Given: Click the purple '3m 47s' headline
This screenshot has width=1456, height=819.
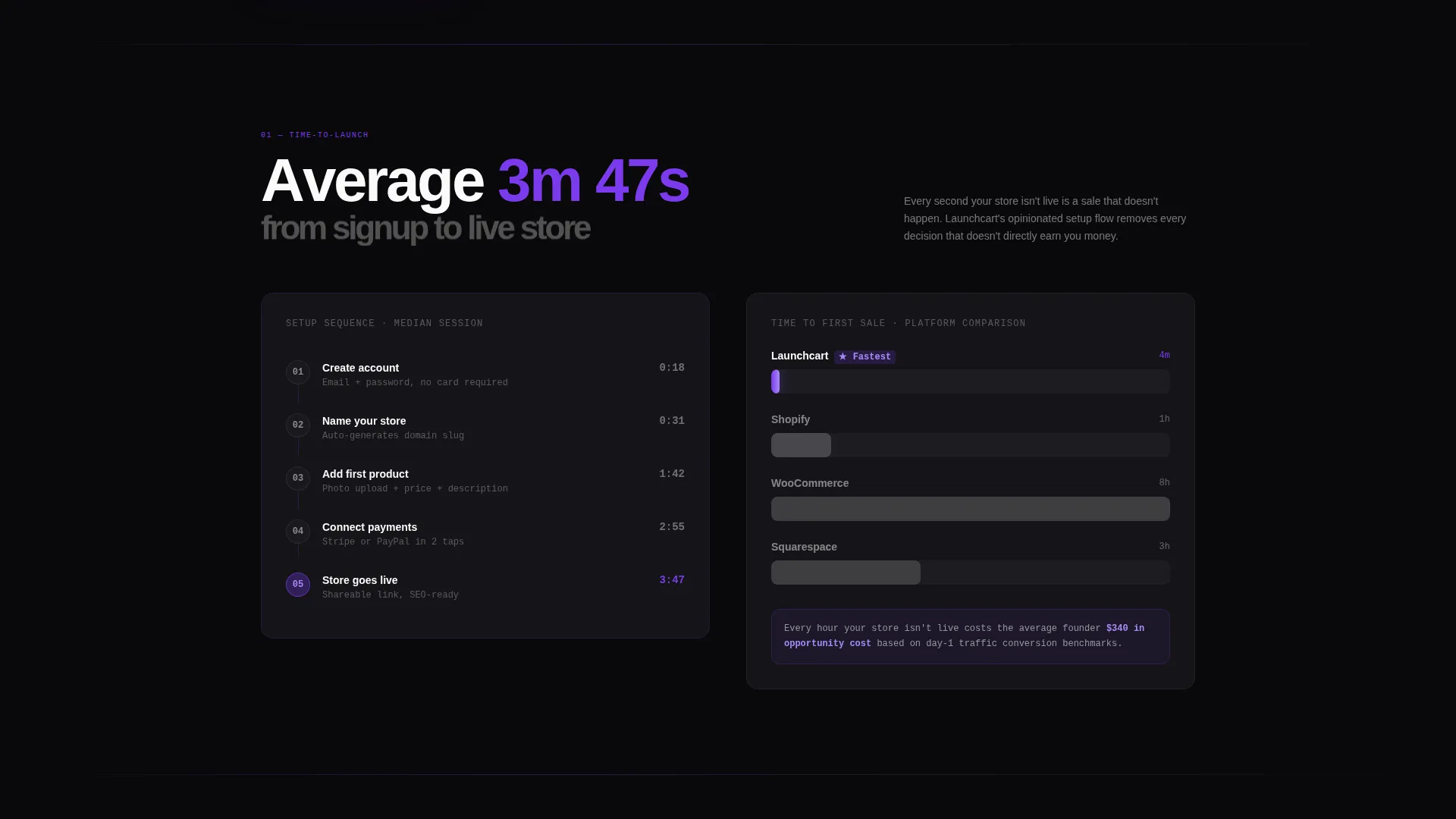Looking at the screenshot, I should coord(593,181).
